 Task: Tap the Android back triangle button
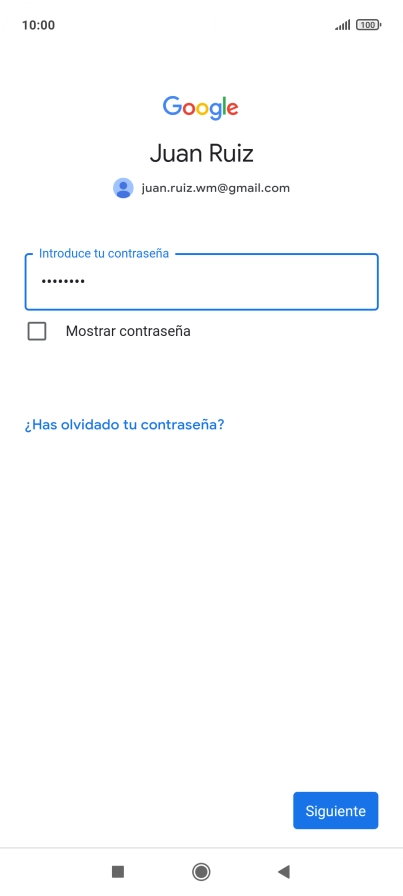coord(284,871)
